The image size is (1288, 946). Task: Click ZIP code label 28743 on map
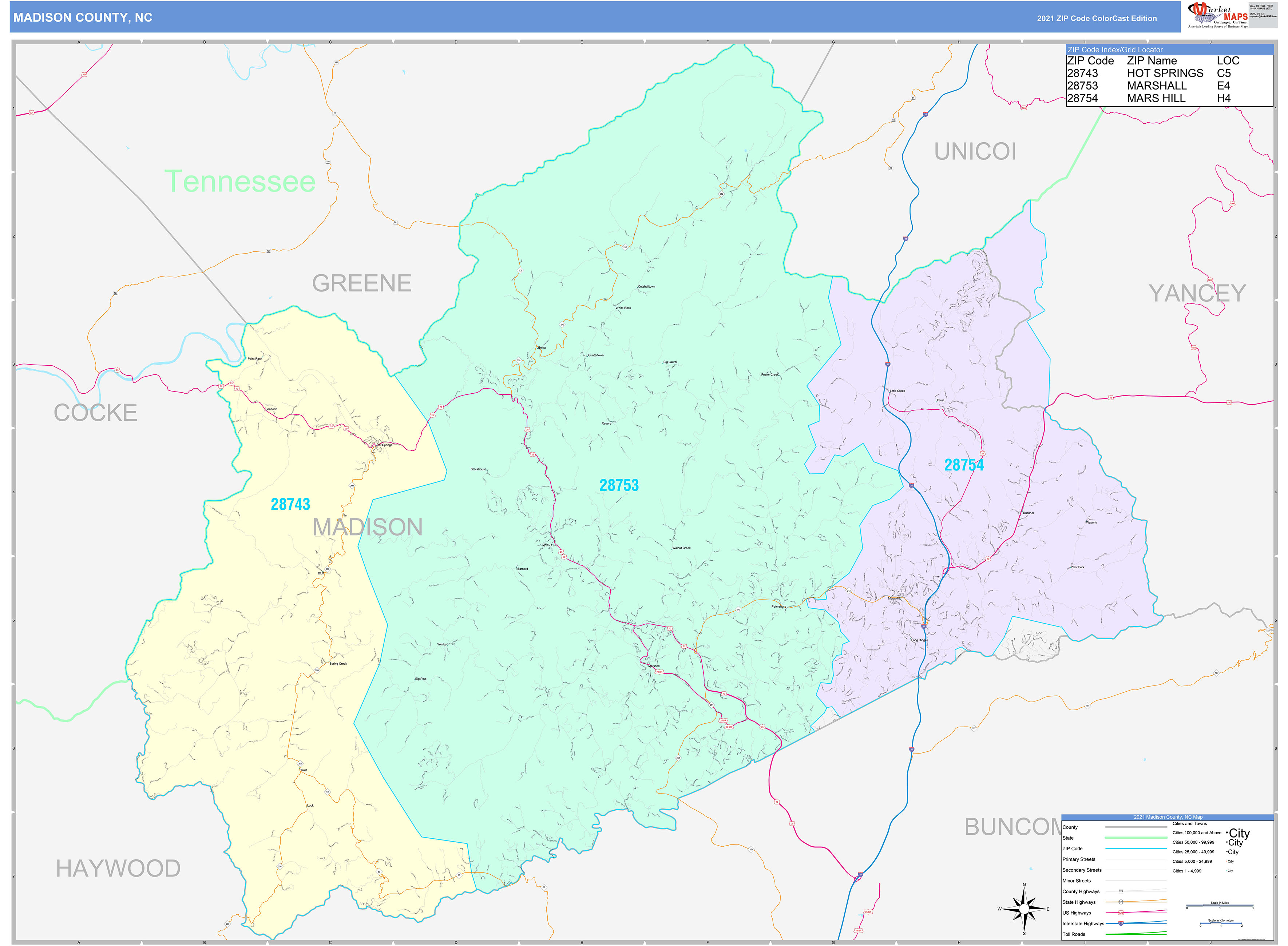[290, 504]
